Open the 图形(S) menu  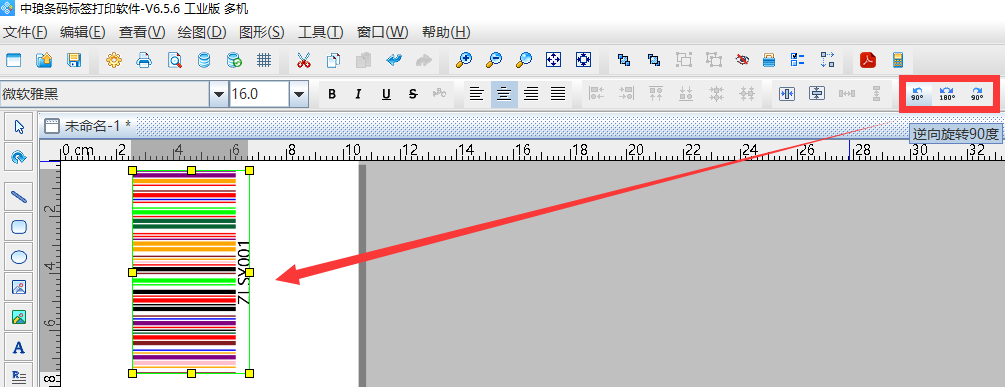pos(262,32)
